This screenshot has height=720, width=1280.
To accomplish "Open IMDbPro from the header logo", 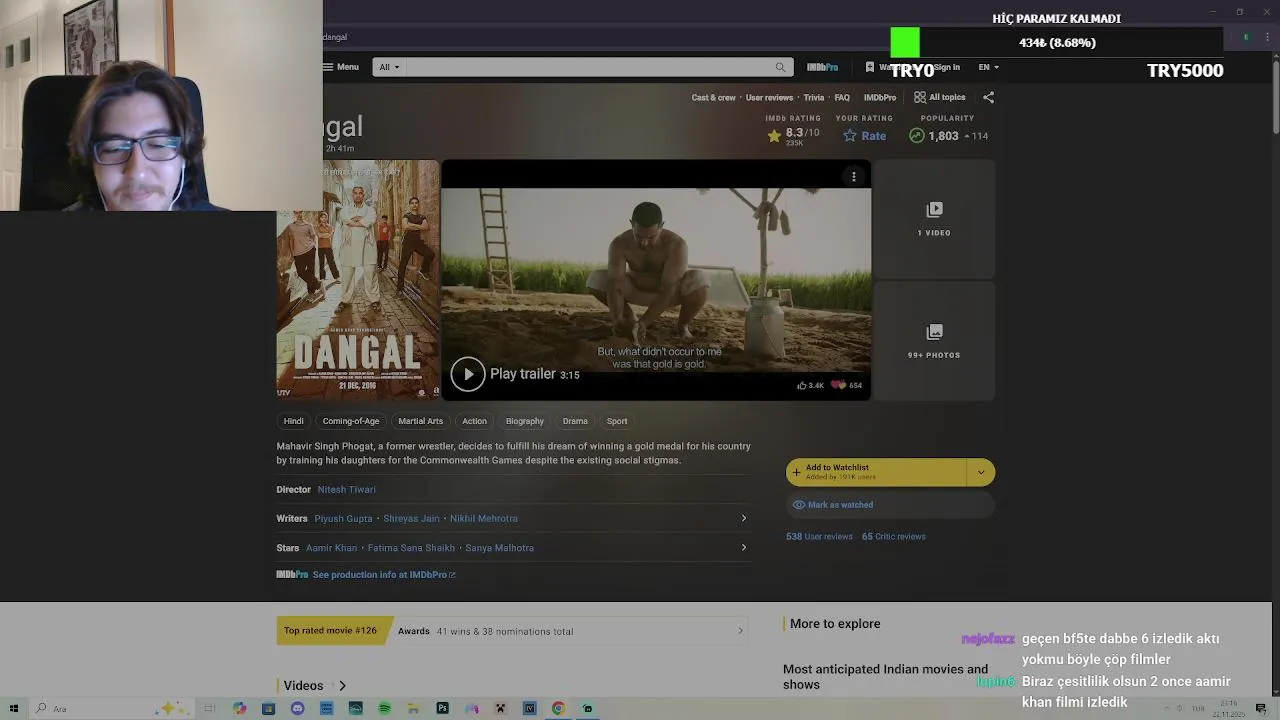I will pos(822,67).
